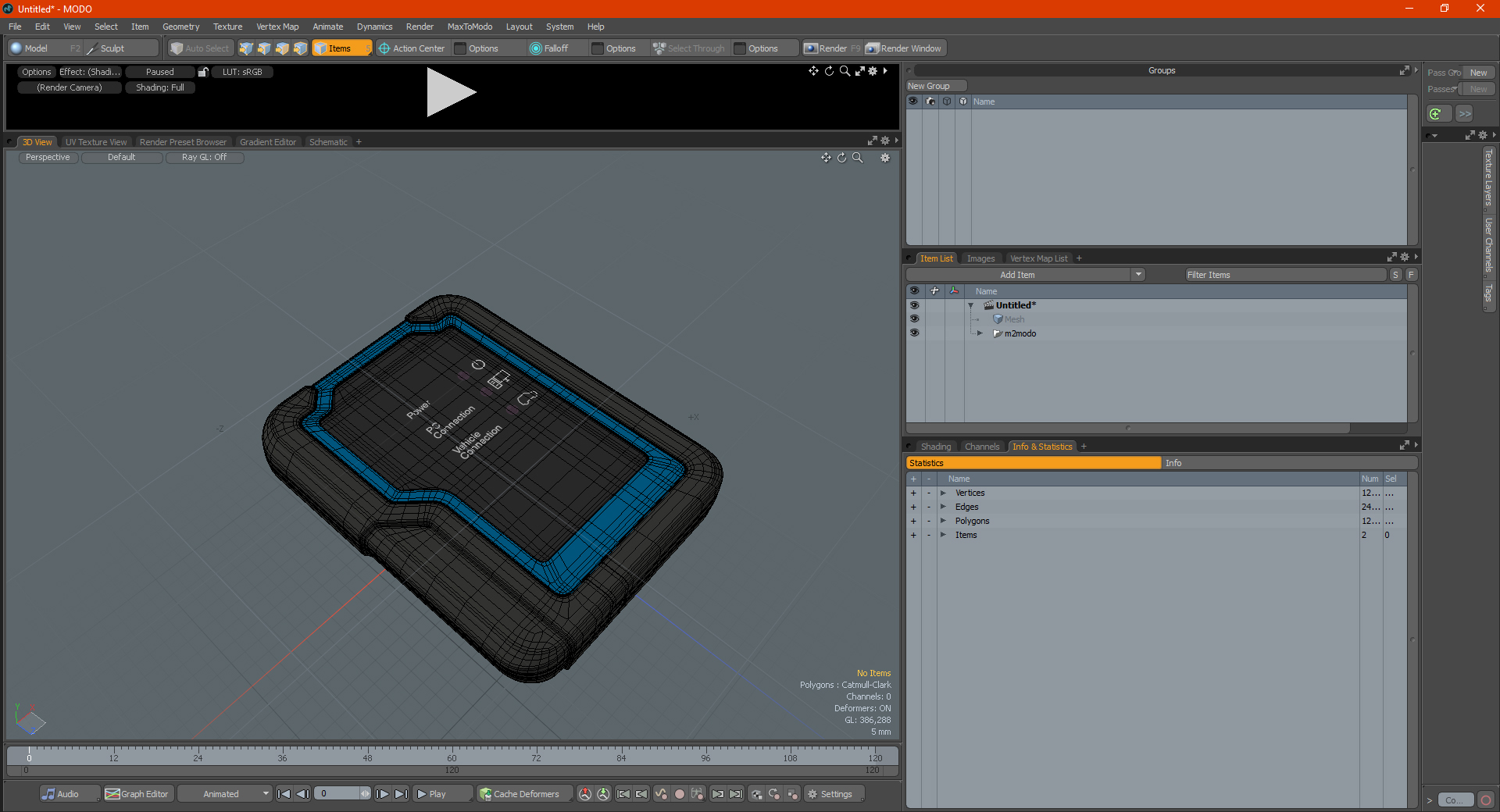1500x812 pixels.
Task: Open the Render Preset Browser tab
Action: tap(183, 142)
